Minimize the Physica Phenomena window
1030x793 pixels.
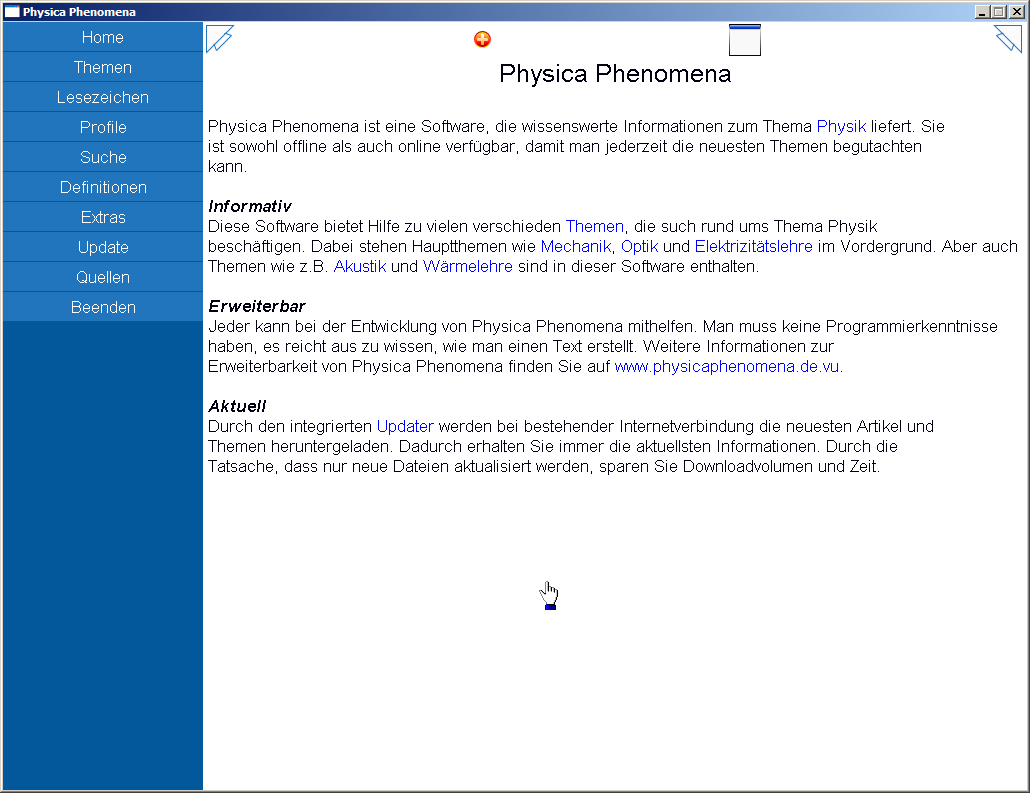coord(982,12)
